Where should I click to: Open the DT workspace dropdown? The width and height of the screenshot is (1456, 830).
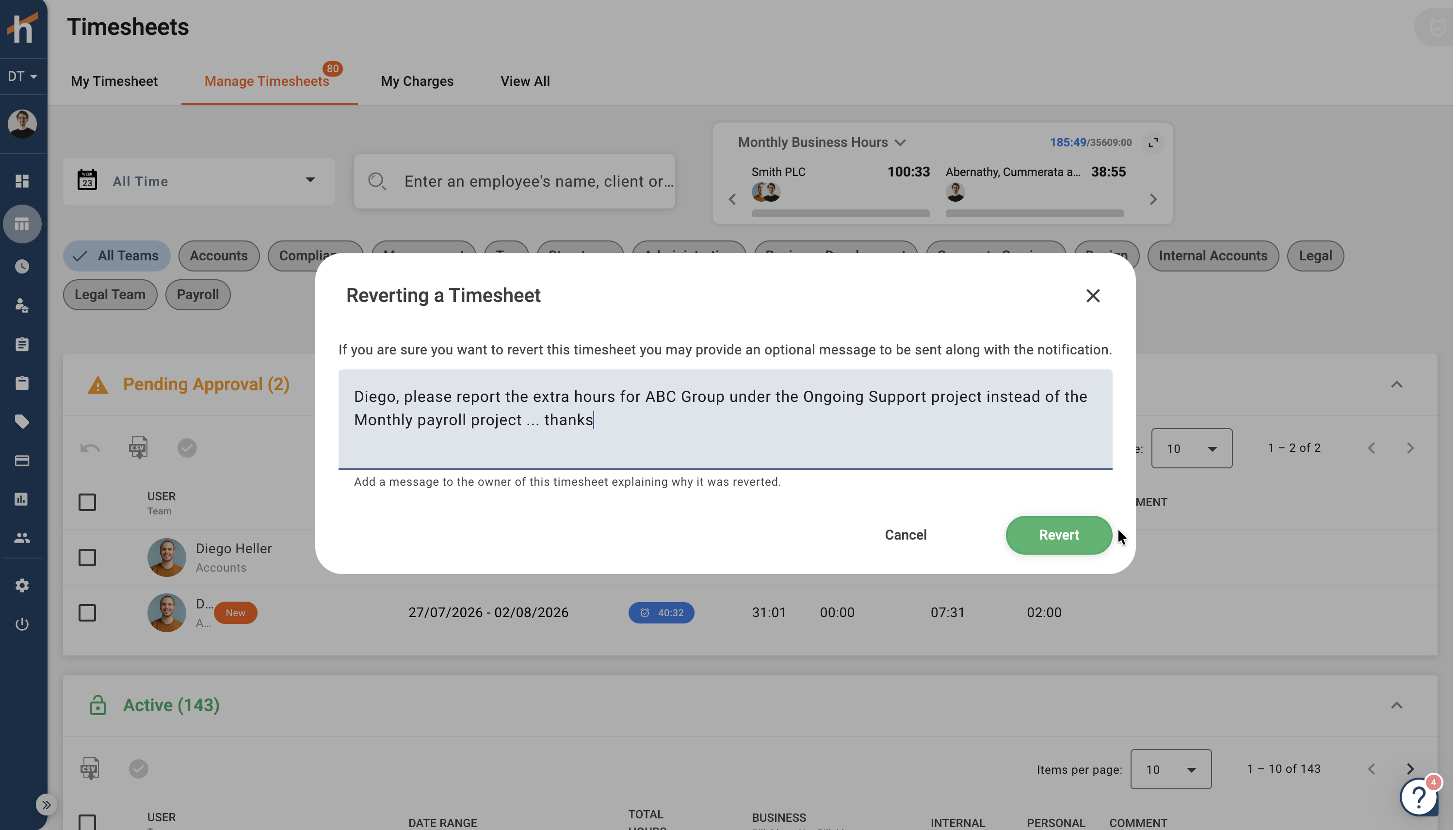22,77
